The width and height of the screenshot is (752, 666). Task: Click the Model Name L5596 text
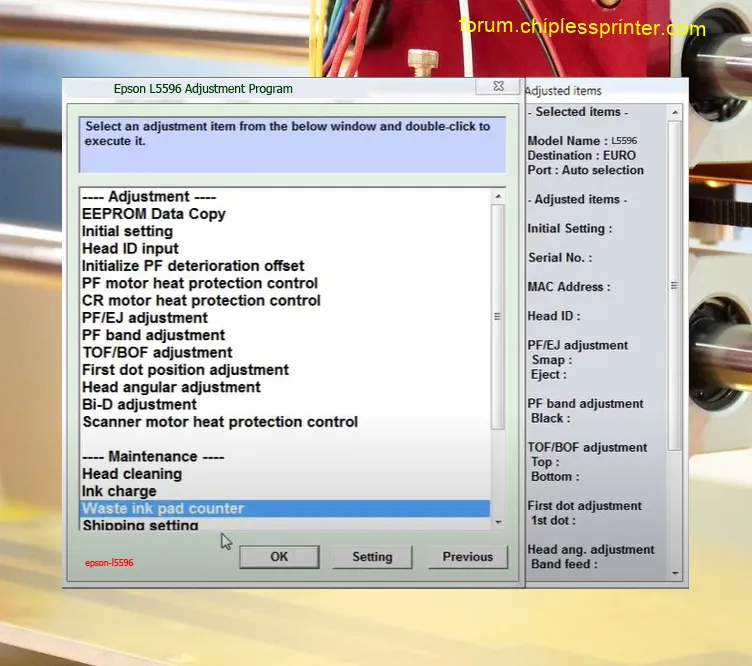pyautogui.click(x=582, y=140)
